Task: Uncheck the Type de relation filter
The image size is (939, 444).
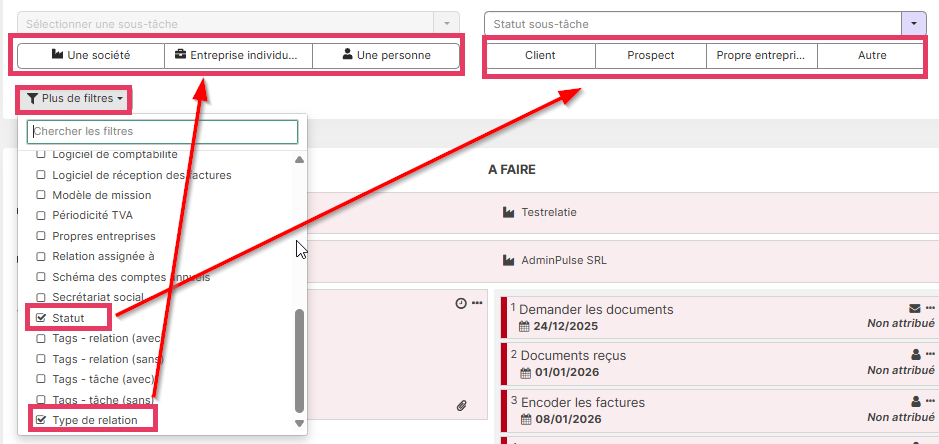Action: (x=41, y=420)
